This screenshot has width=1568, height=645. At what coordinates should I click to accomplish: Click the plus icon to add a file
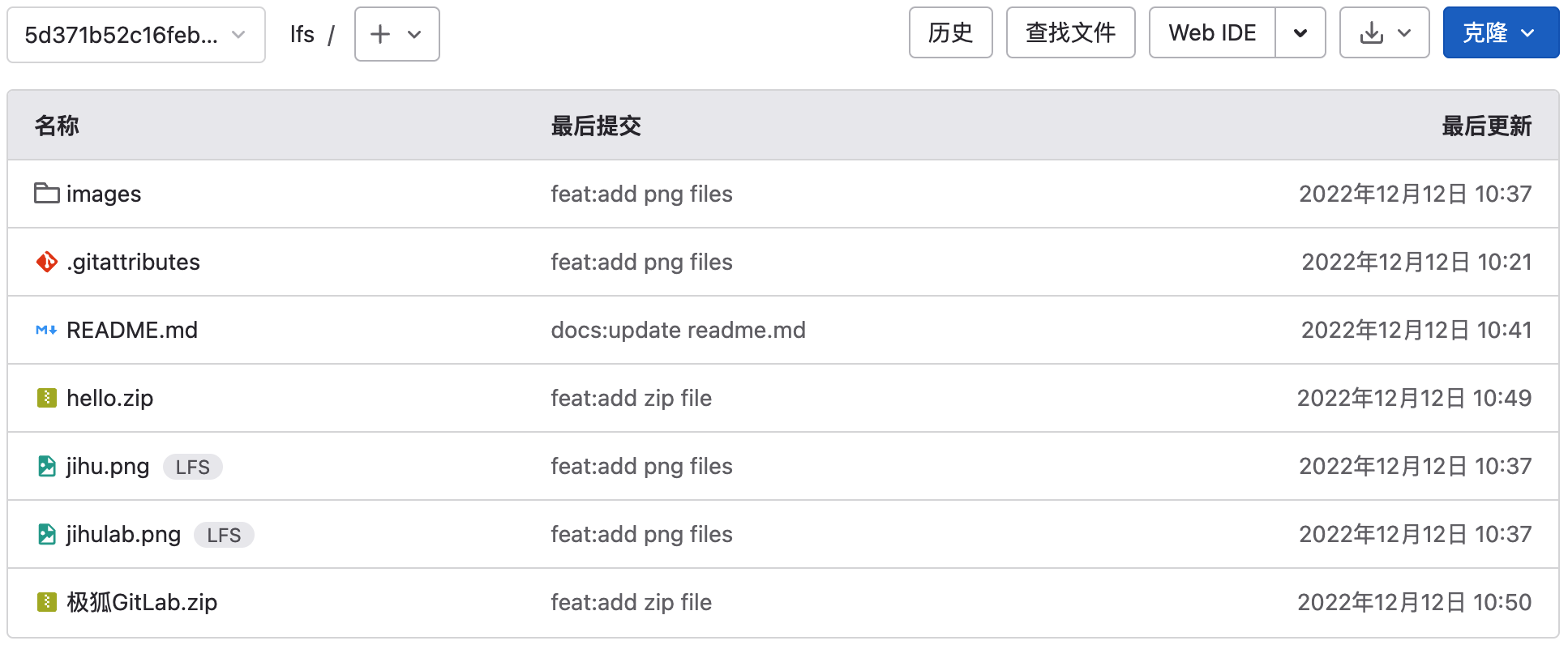point(379,34)
